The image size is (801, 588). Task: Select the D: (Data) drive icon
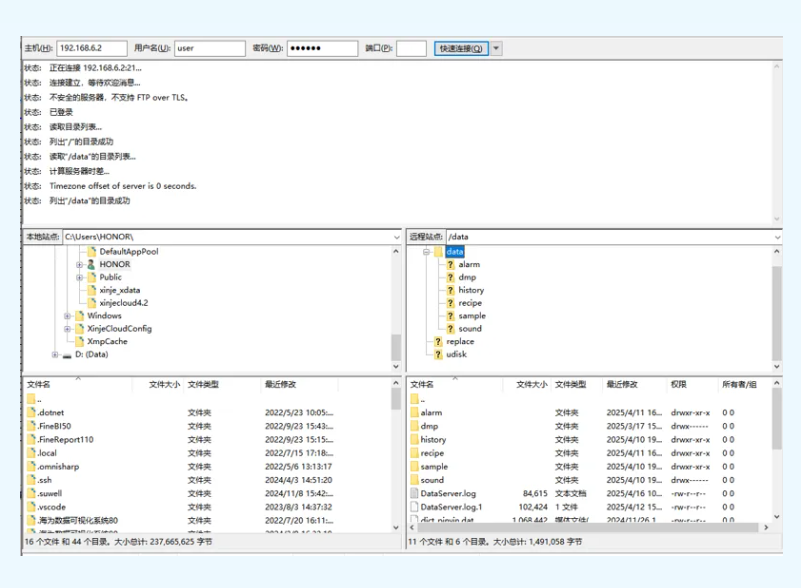pos(67,355)
